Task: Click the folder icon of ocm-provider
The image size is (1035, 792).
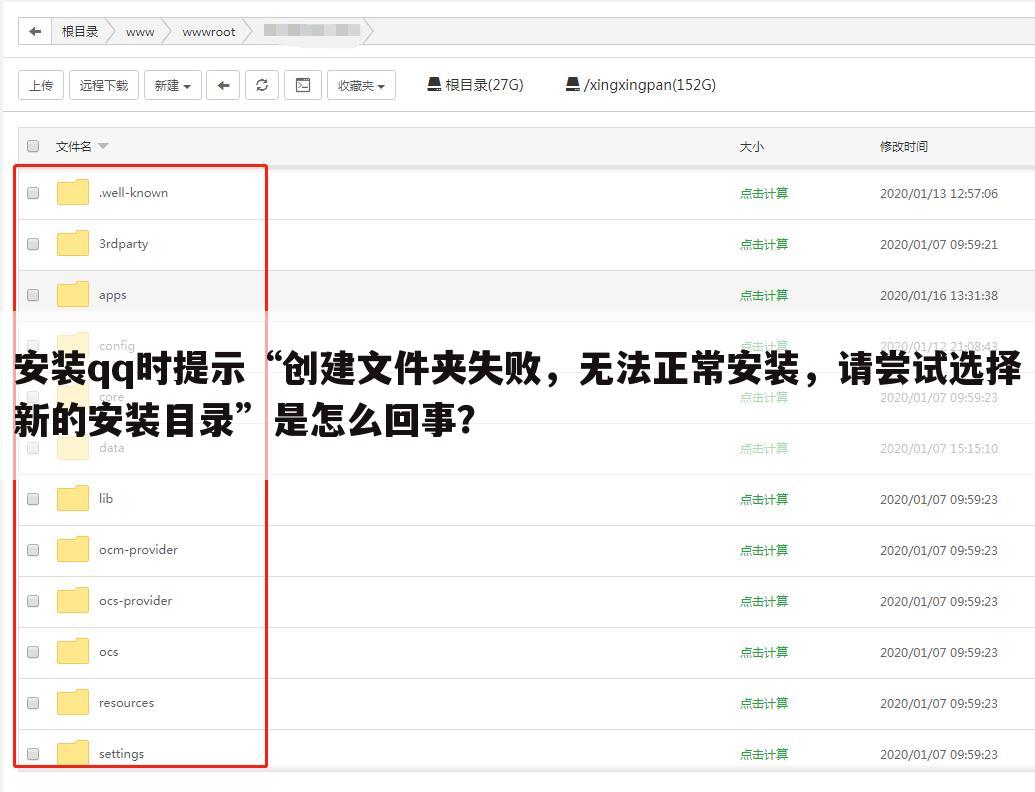Action: pyautogui.click(x=73, y=549)
